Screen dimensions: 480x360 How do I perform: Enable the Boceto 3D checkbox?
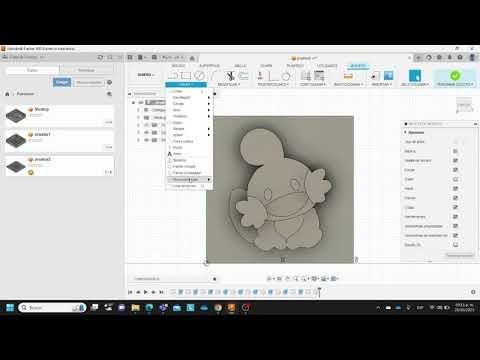(455, 245)
